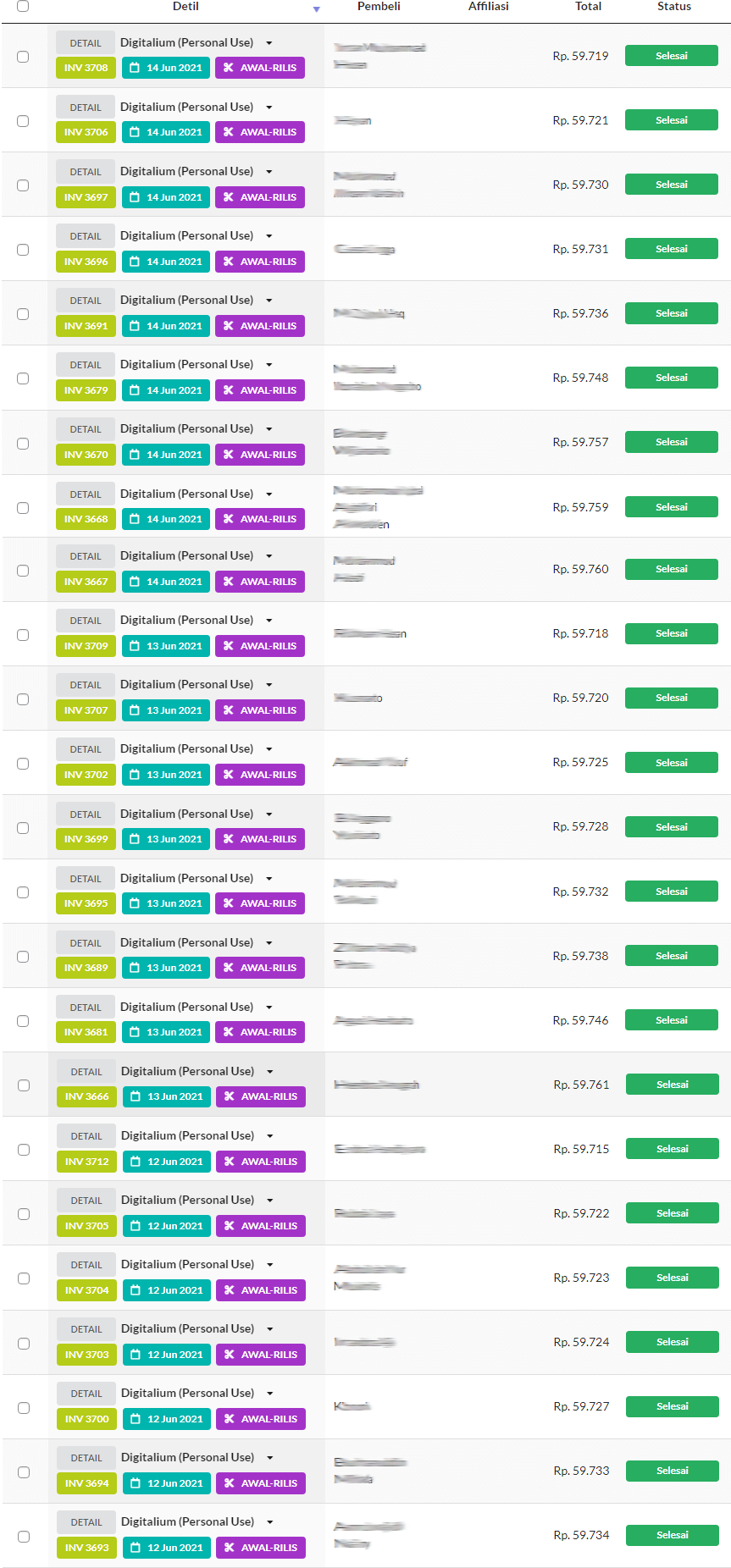Open dropdown caret next to INV 3707 product
The image size is (731, 1568).
click(x=269, y=685)
